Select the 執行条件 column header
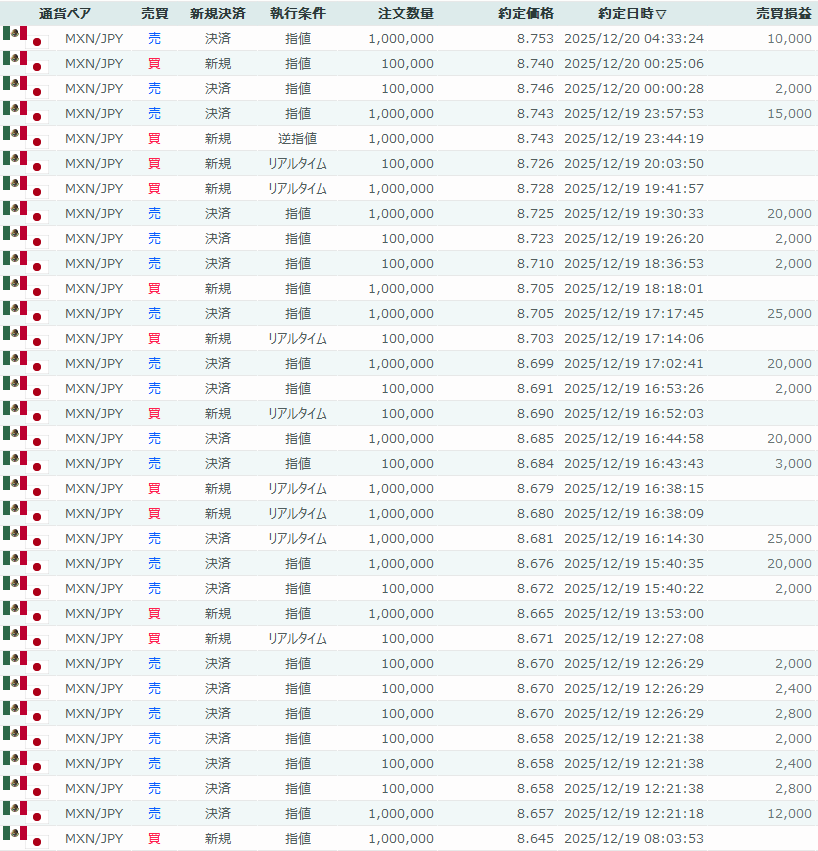This screenshot has height=851, width=818. (297, 14)
